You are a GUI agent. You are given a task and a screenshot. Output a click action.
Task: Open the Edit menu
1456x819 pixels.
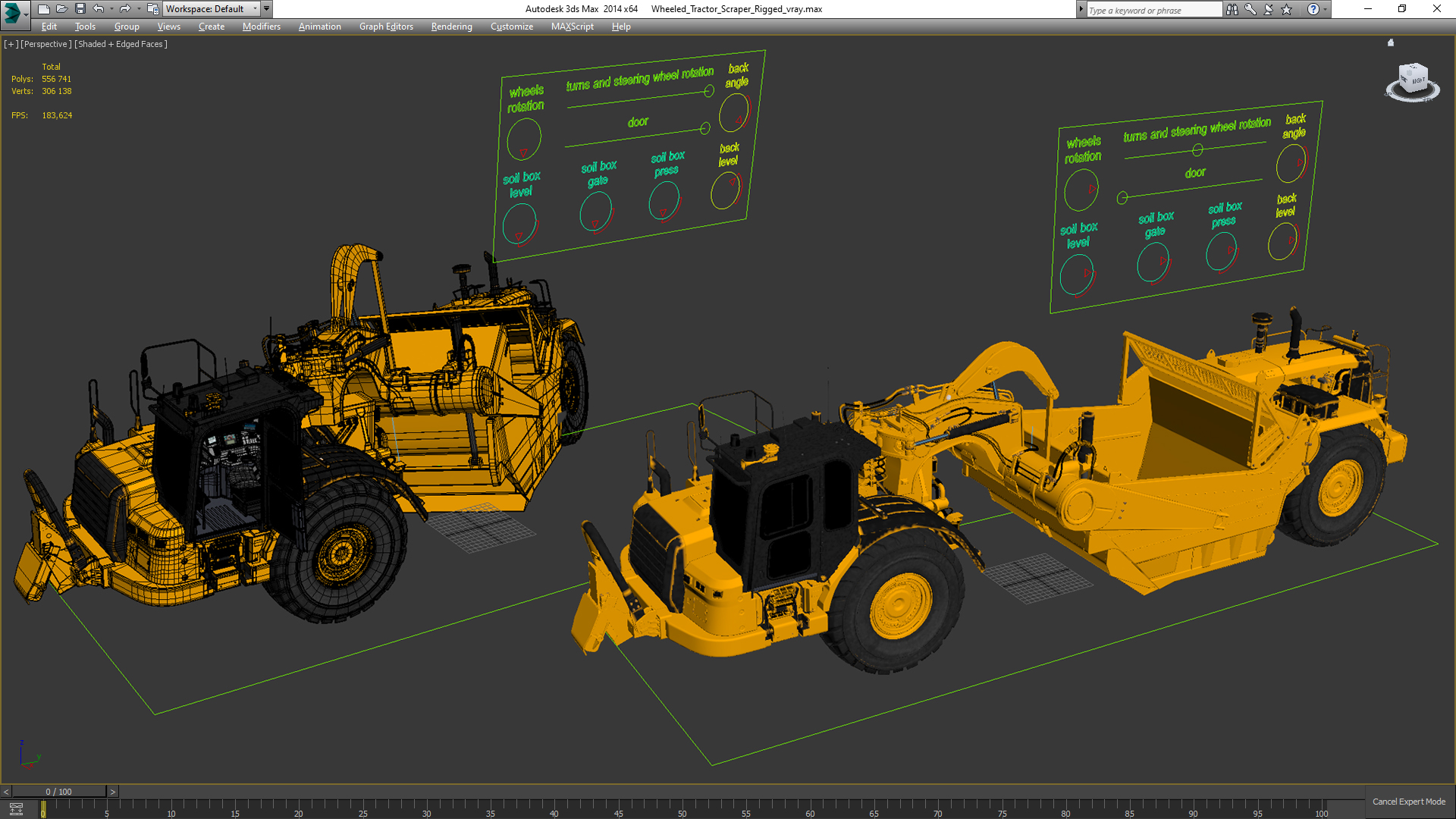click(x=49, y=27)
